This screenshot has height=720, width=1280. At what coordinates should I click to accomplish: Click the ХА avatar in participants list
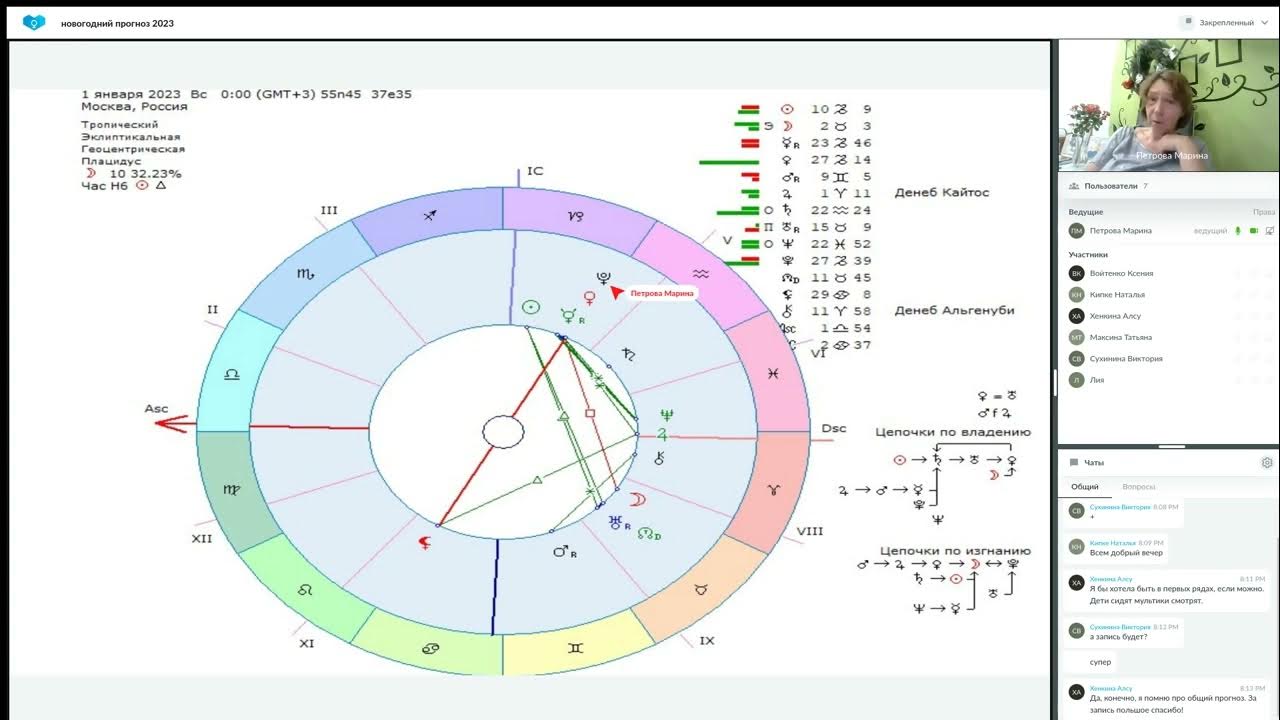coord(1076,316)
